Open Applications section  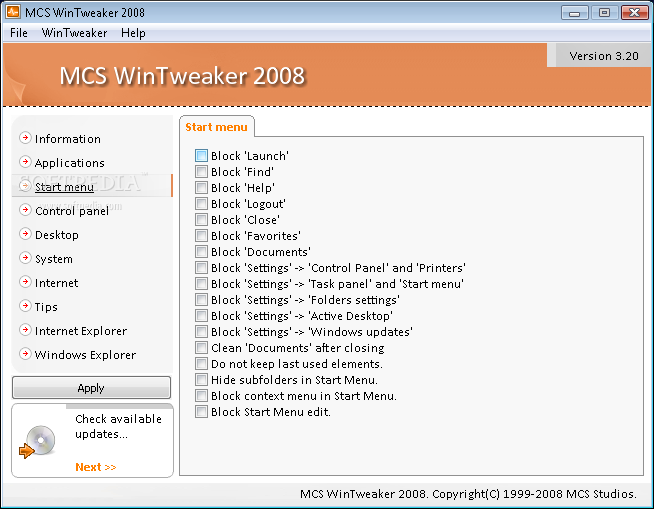pyautogui.click(x=70, y=163)
